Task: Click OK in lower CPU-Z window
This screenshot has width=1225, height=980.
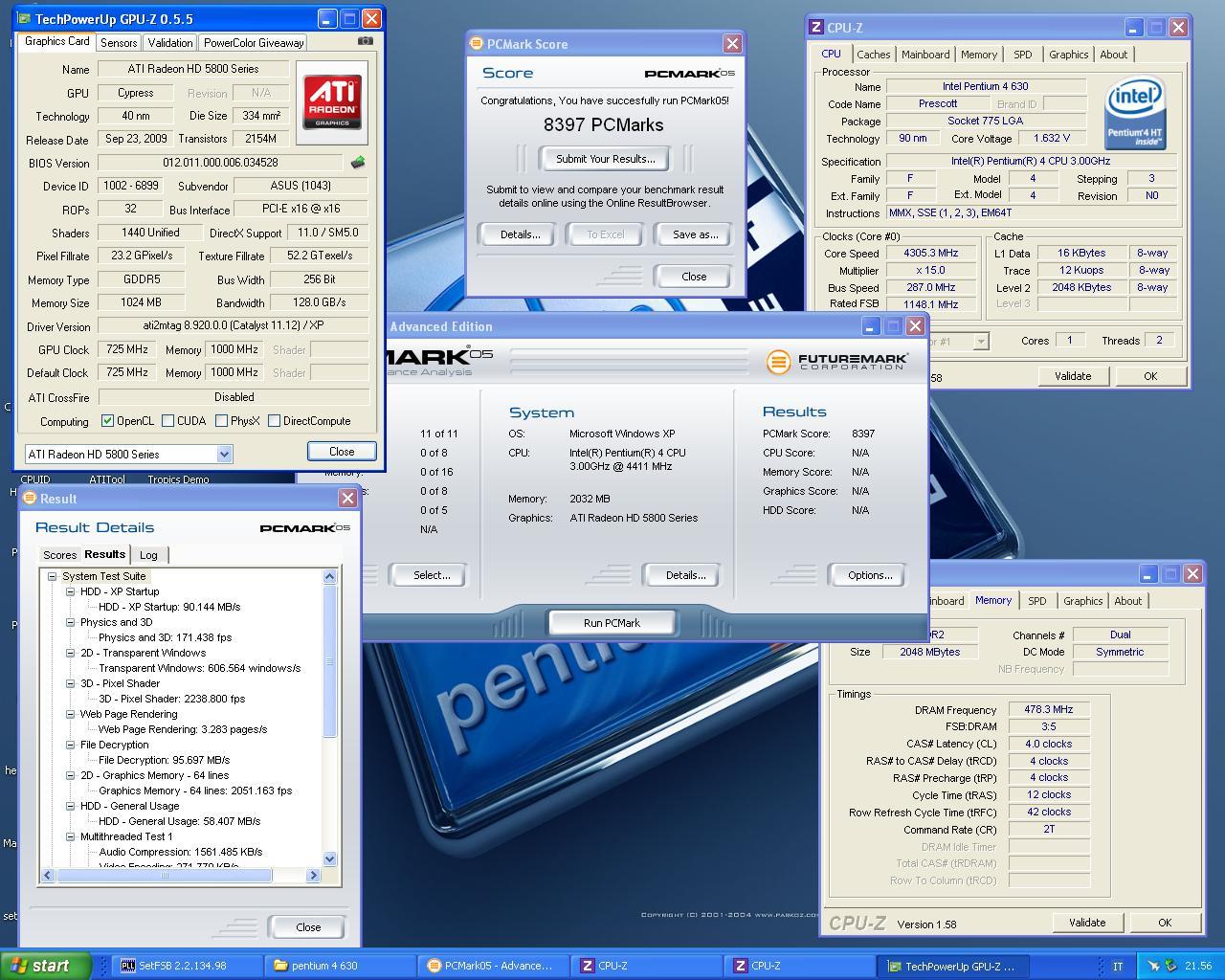Action: click(x=1165, y=923)
